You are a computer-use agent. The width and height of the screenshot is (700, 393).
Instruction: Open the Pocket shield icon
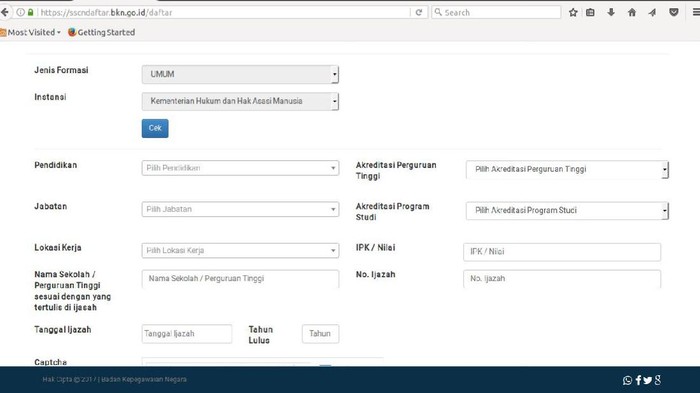(674, 13)
